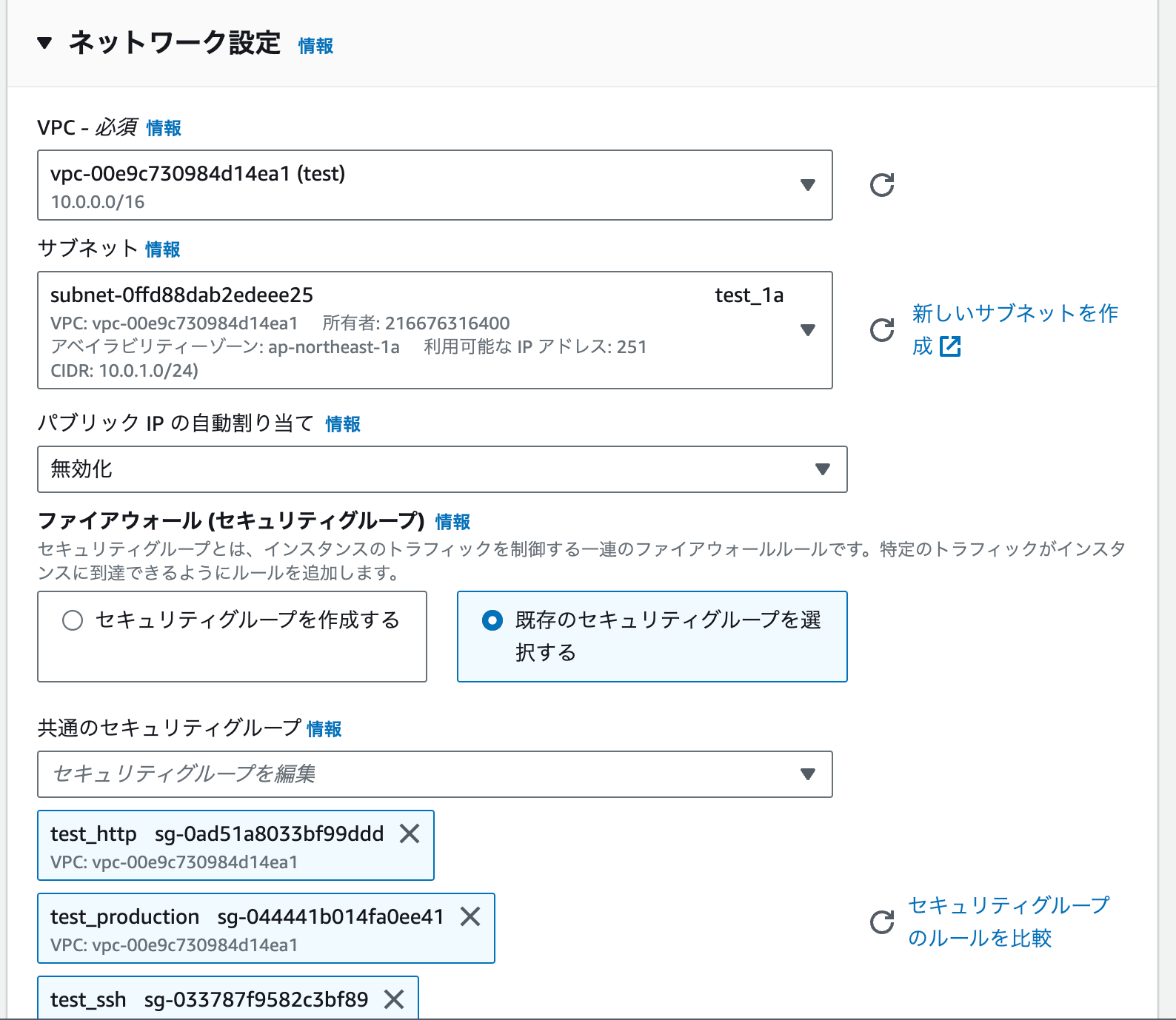Click 情報 link next to VPC label
The image size is (1176, 1020).
164,128
